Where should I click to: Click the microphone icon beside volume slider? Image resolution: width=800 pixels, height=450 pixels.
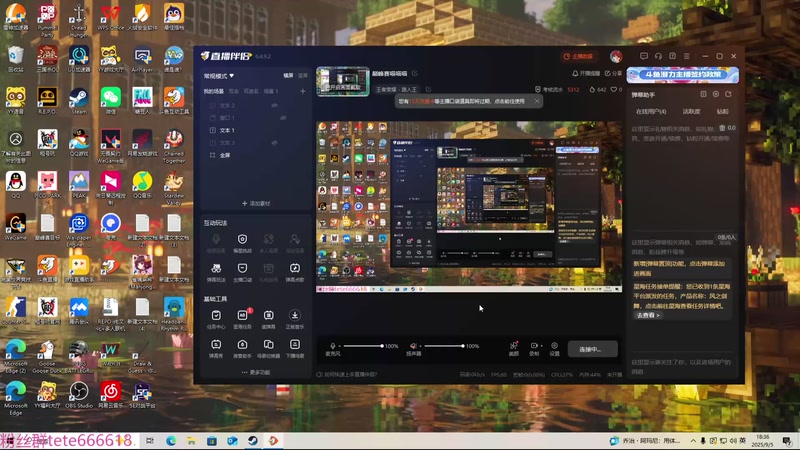pos(333,346)
